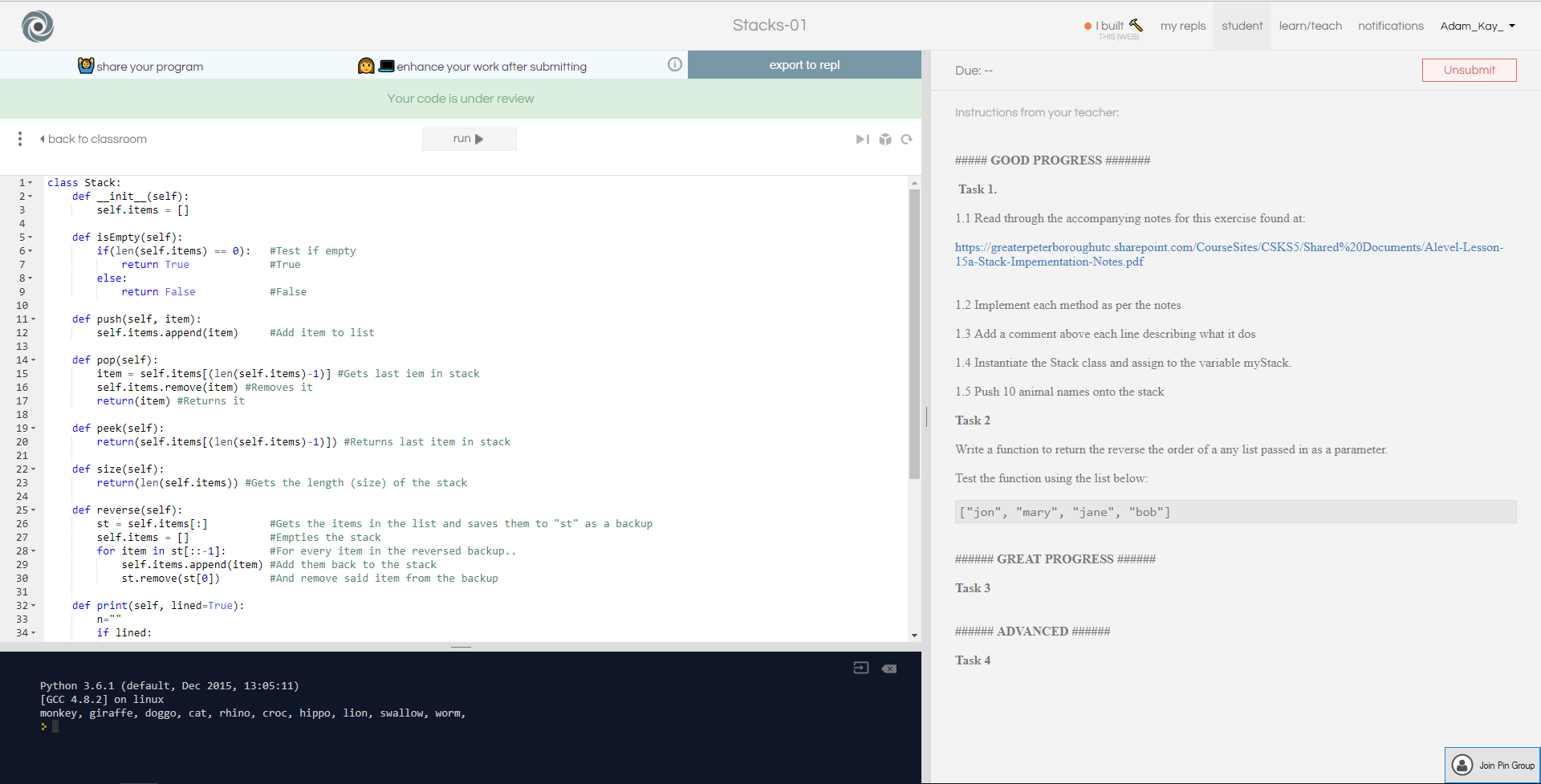Click the vertical splitter beside instructions panel

(x=926, y=416)
